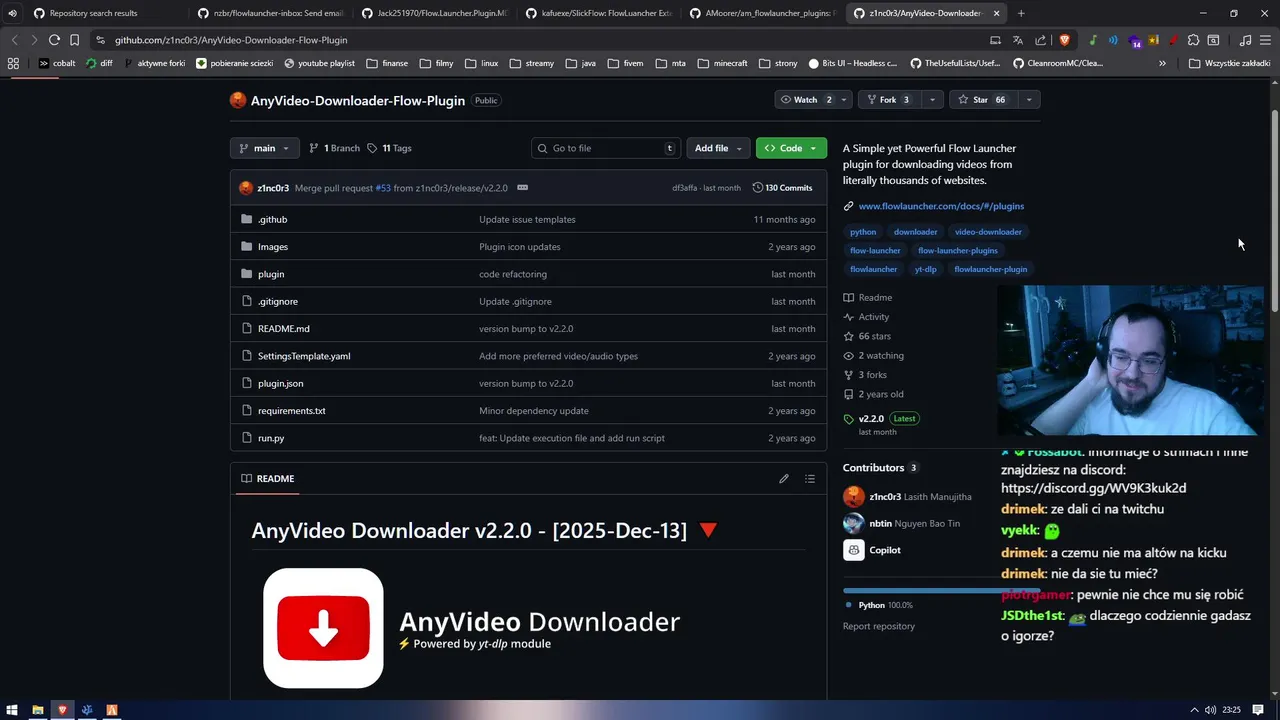The image size is (1280, 720).
Task: Click the yt-dlp topic tag
Action: tap(926, 269)
